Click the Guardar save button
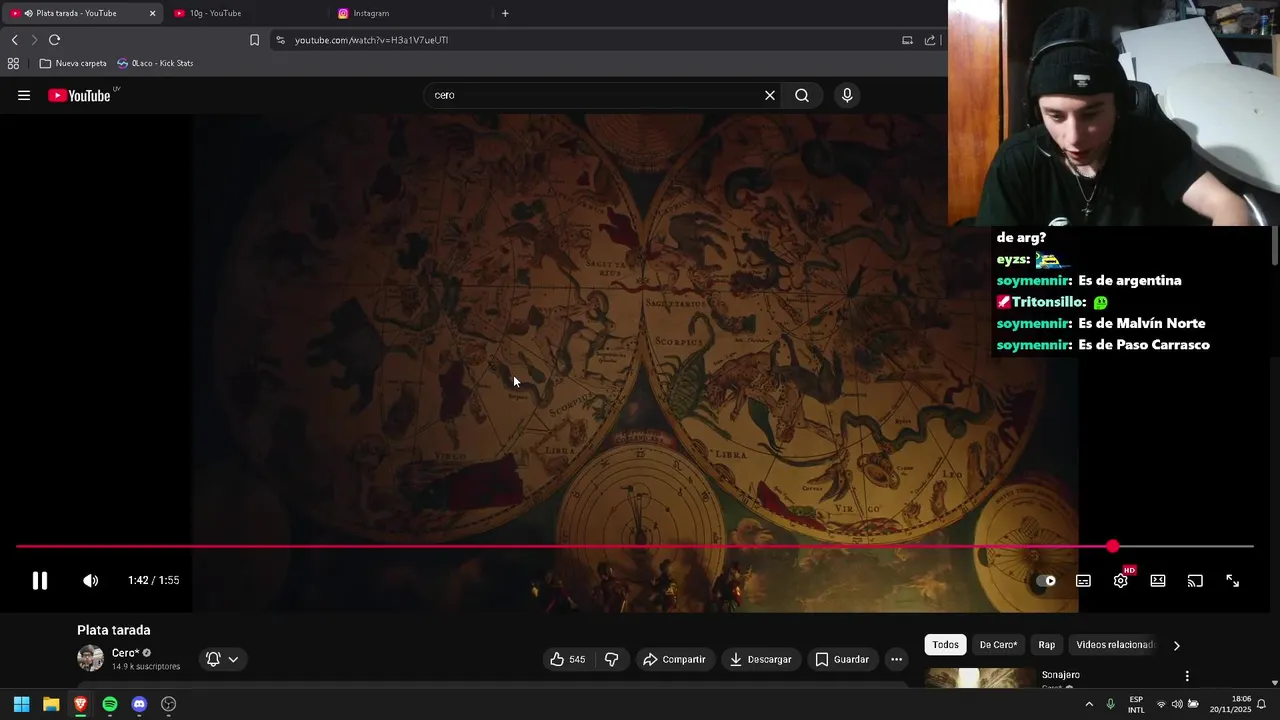Screen dimensions: 1280x720 click(842, 660)
